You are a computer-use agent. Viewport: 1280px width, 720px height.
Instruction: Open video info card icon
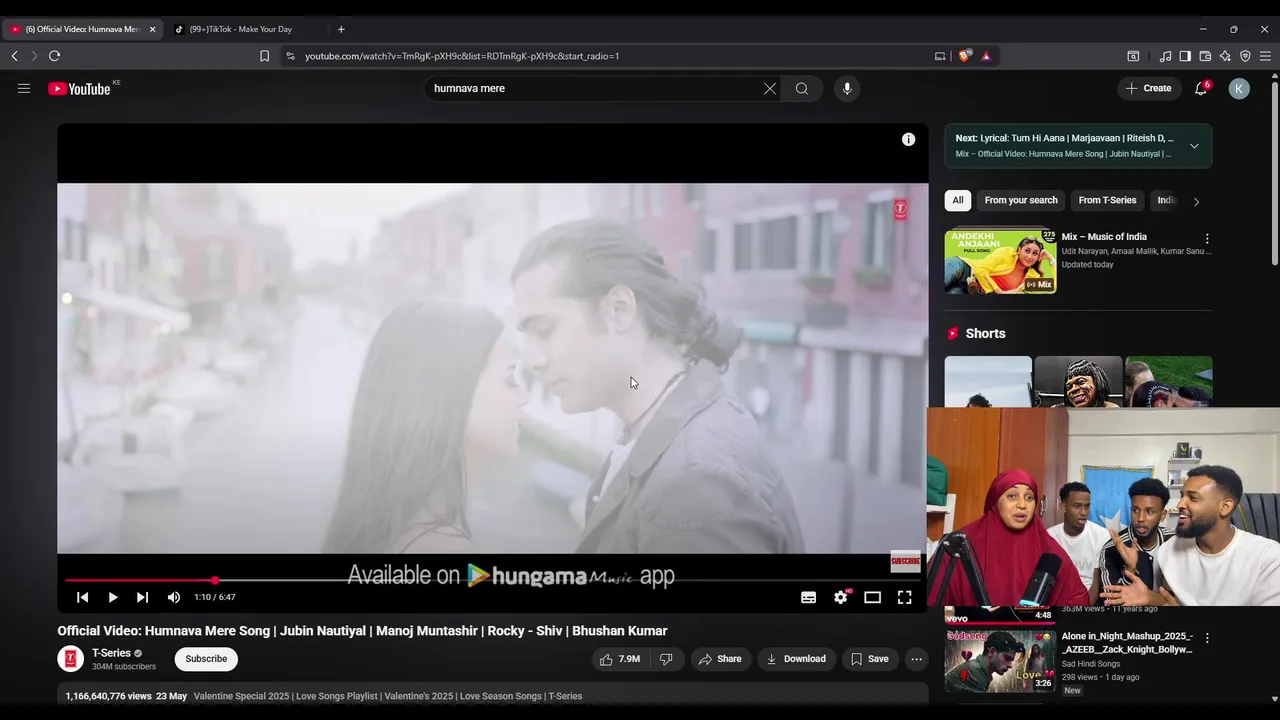908,140
